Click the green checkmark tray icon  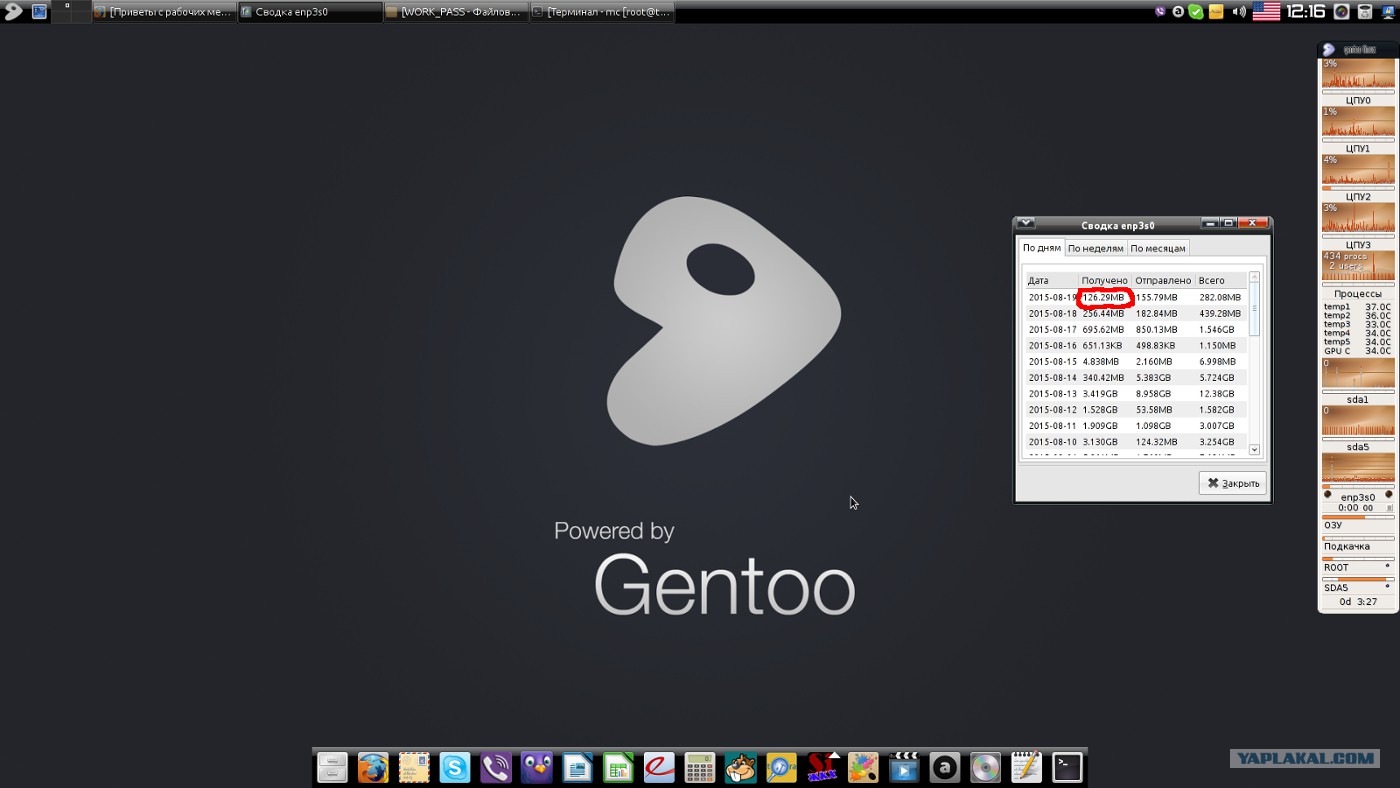pos(1196,12)
